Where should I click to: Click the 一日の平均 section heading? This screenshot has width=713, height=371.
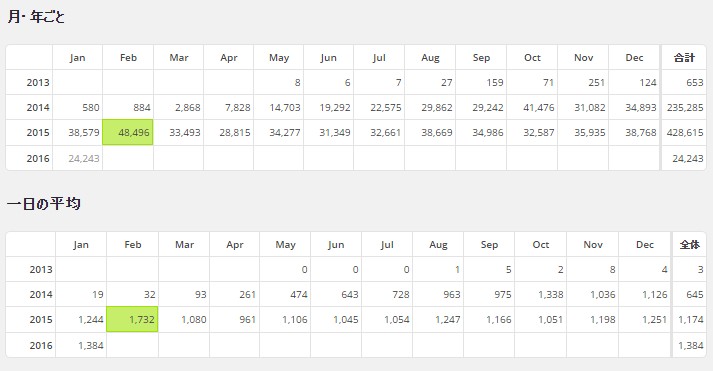(x=44, y=204)
